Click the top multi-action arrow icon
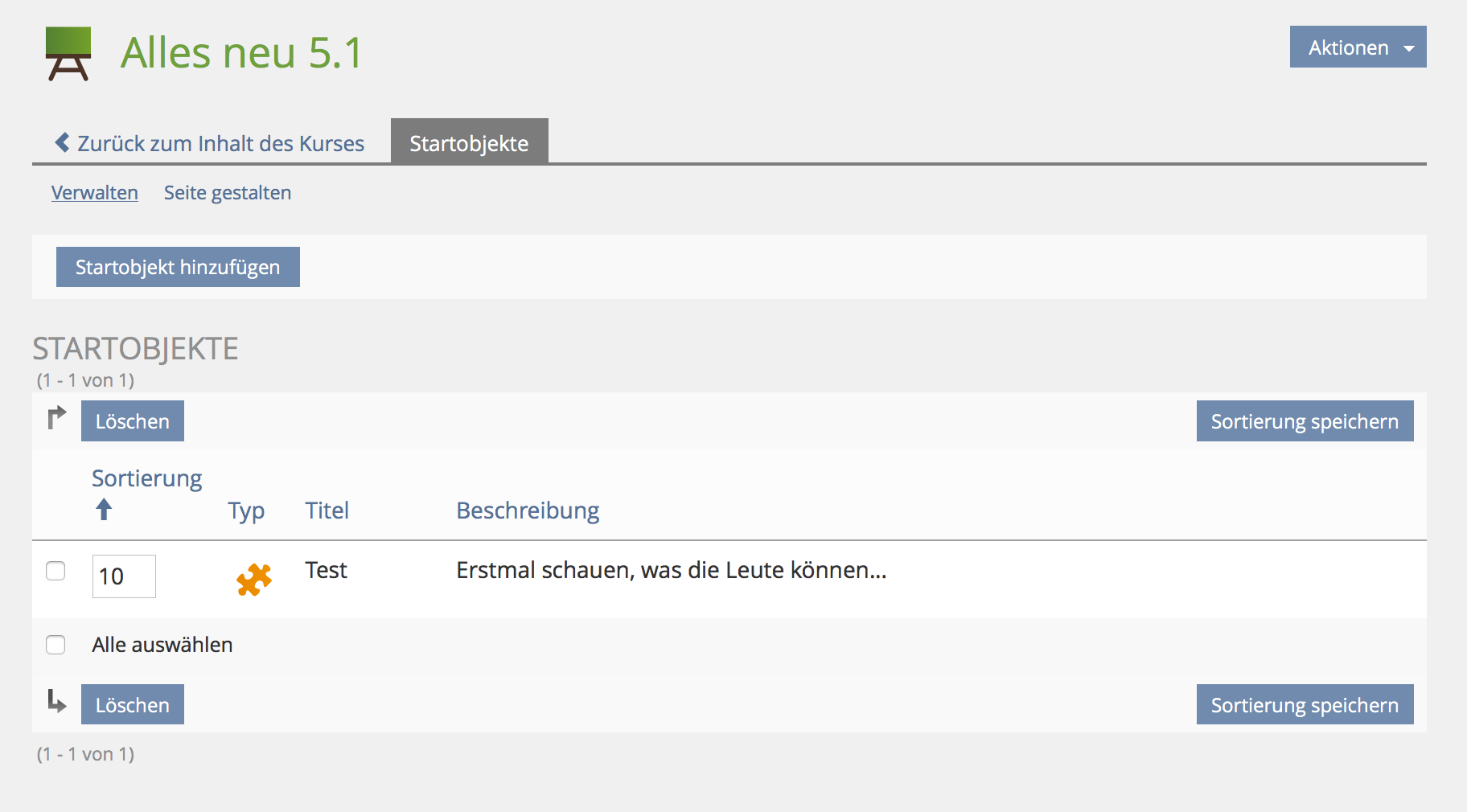 [x=56, y=418]
